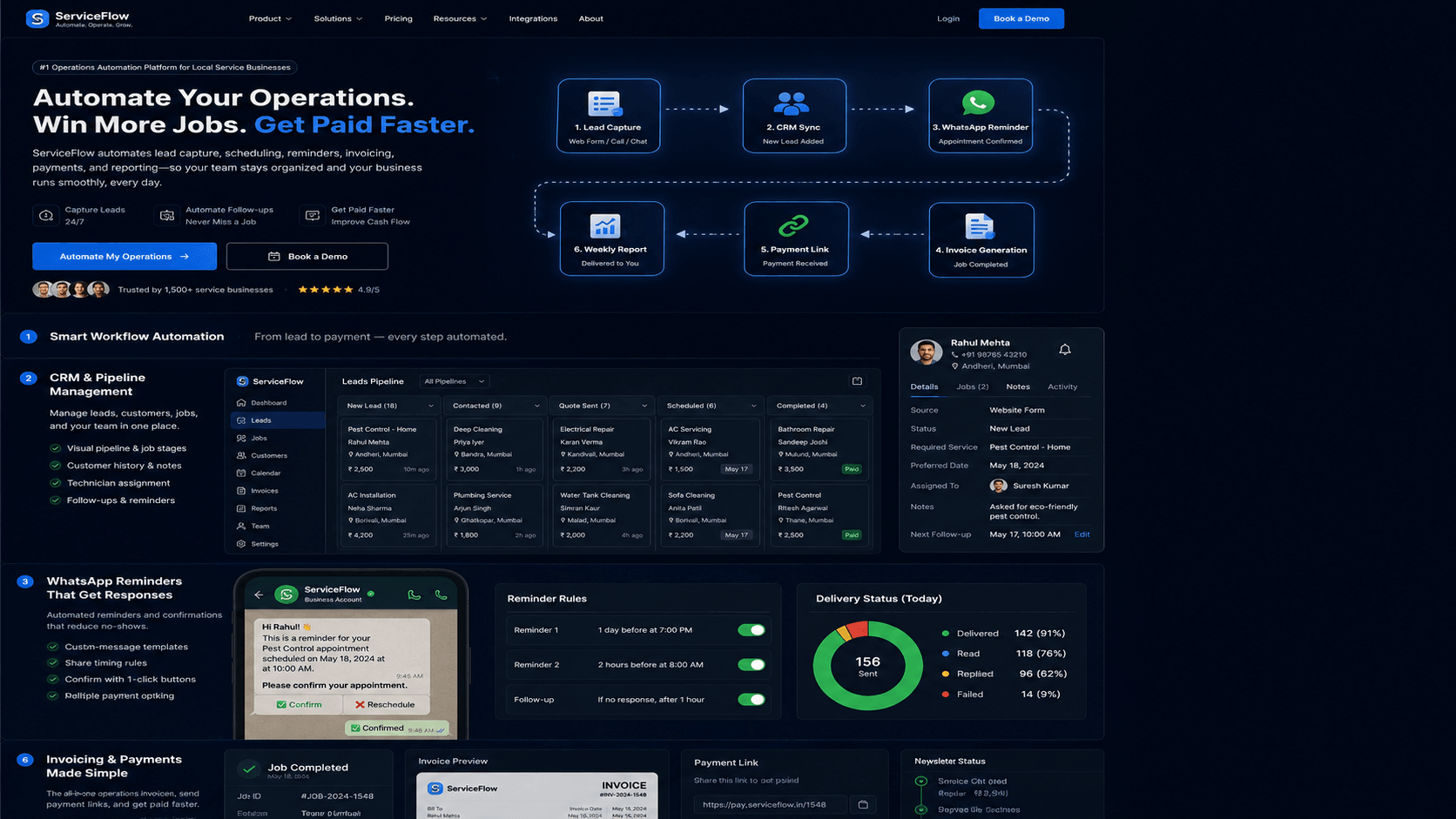Click the Automate My Operations button
Screen dimensions: 1456x819
(125, 256)
